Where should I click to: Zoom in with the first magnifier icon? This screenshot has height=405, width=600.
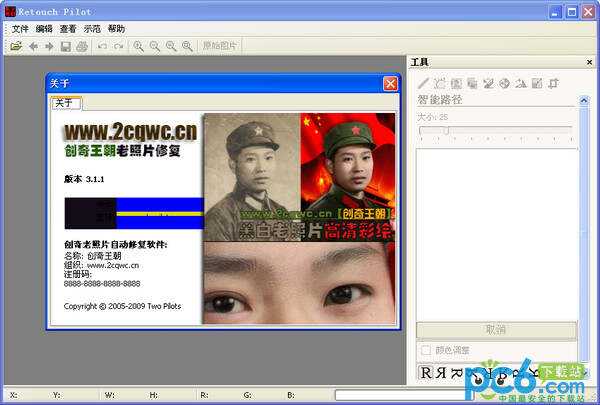tap(138, 46)
